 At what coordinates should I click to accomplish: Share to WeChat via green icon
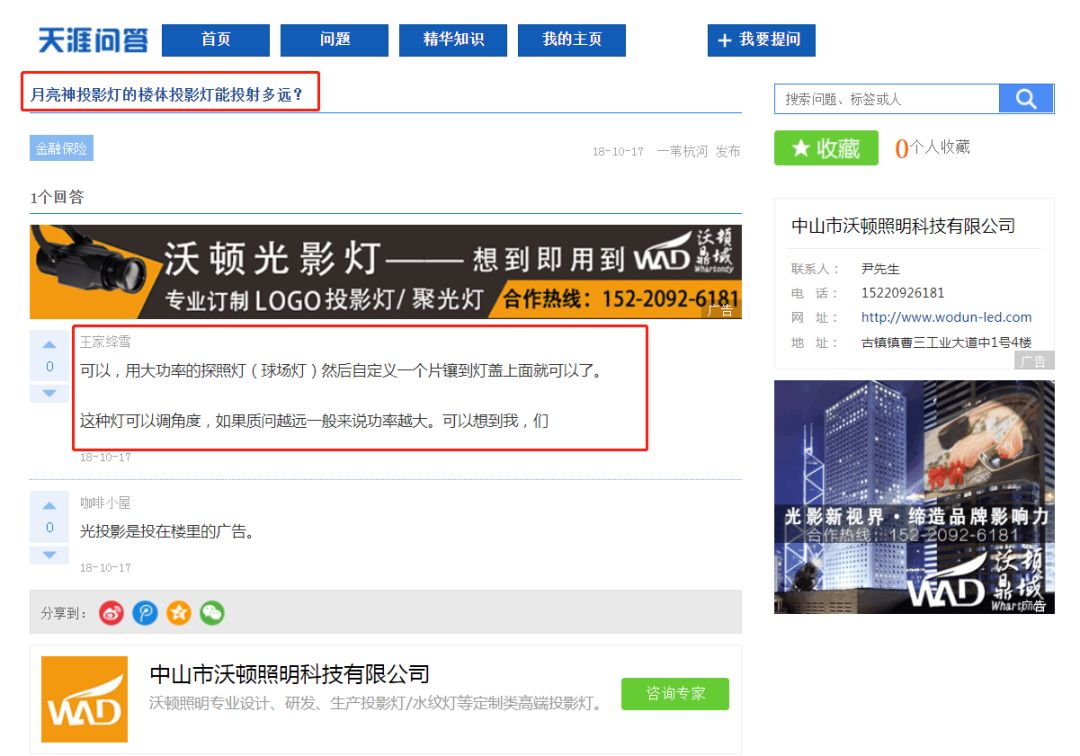pos(212,613)
